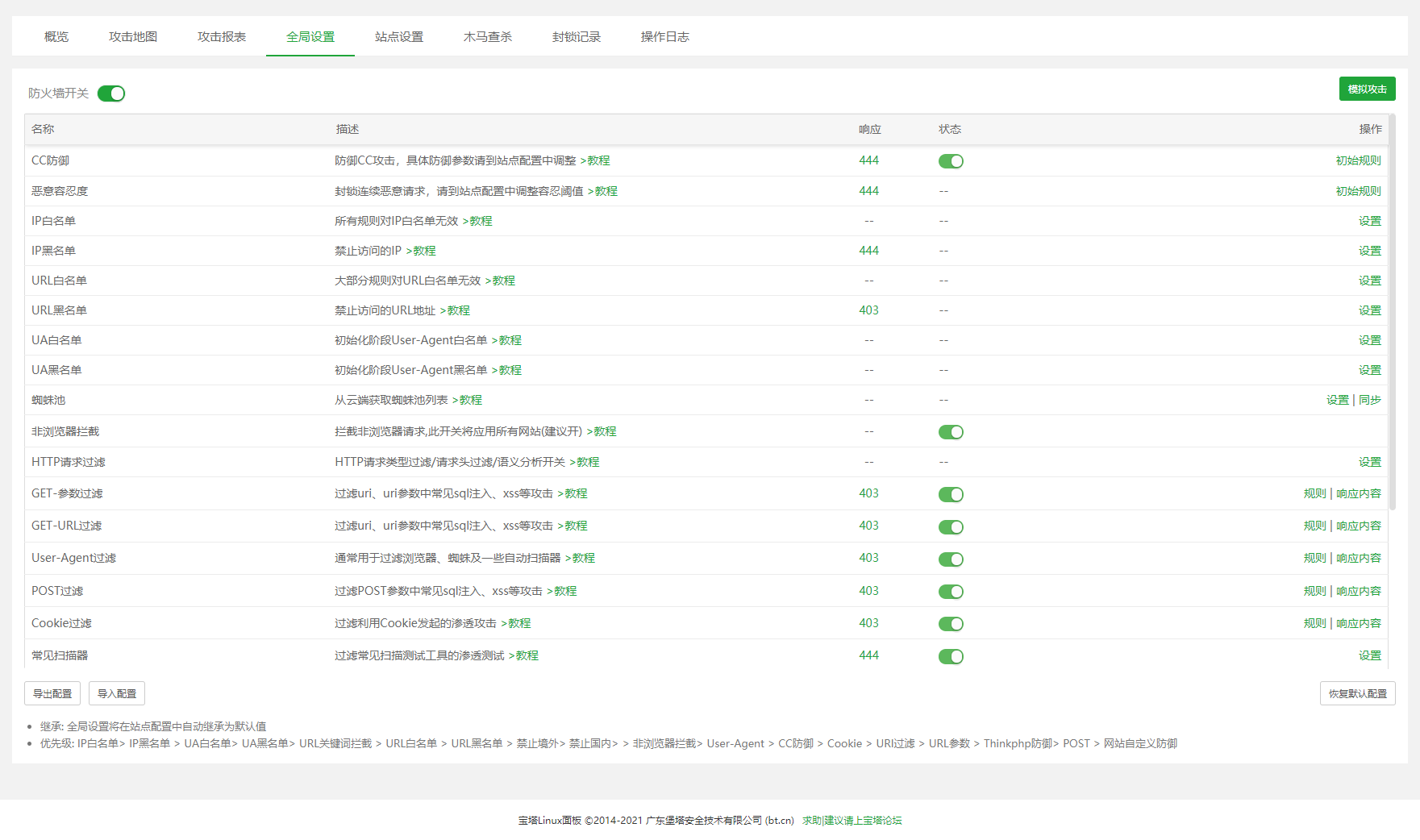Switch to the 攻击地图 tab
The width and height of the screenshot is (1420, 840).
click(132, 36)
